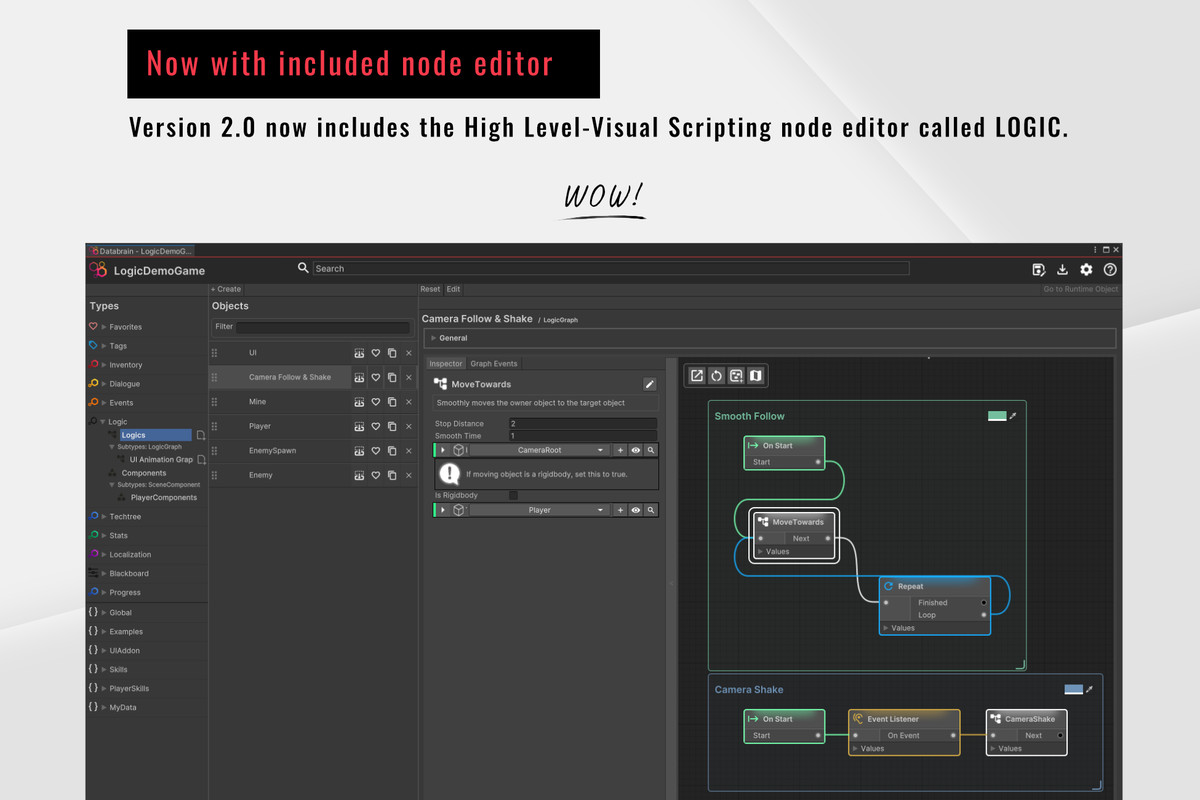Image resolution: width=1200 pixels, height=800 pixels.
Task: Click the objects Filter input field
Action: coord(323,327)
